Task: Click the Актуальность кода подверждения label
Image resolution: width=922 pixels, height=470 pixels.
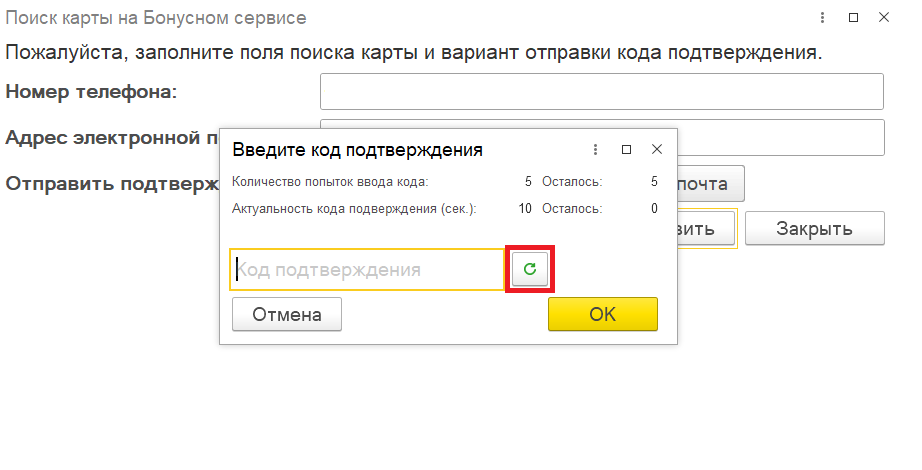Action: 354,209
